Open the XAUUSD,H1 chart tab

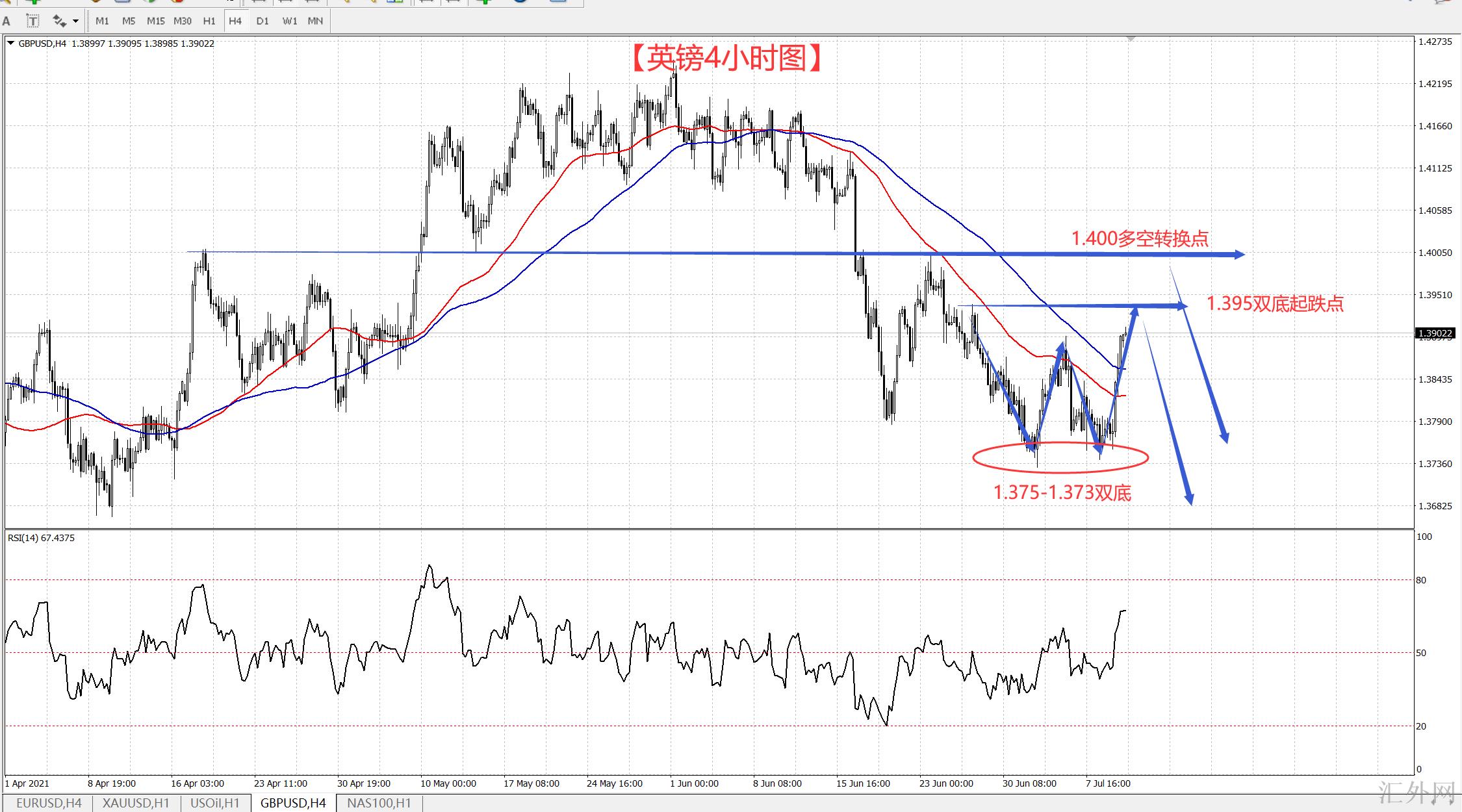coord(136,803)
